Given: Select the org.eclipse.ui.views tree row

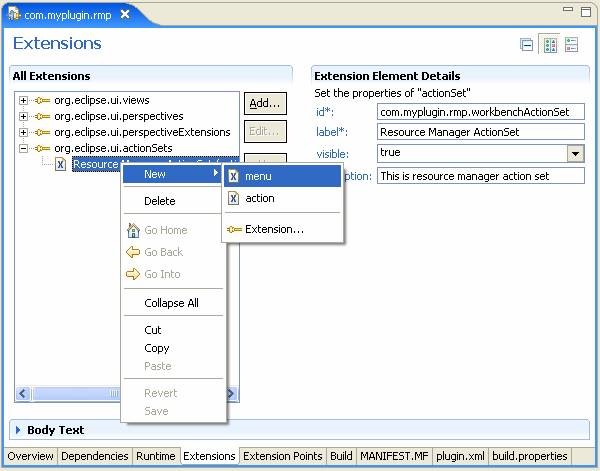Looking at the screenshot, I should click(102, 100).
